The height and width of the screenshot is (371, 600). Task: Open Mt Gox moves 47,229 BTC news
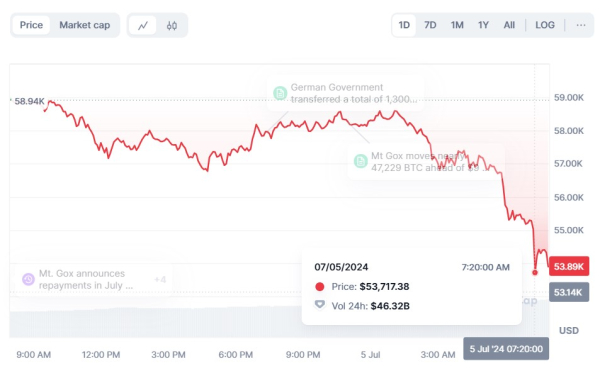coord(426,162)
